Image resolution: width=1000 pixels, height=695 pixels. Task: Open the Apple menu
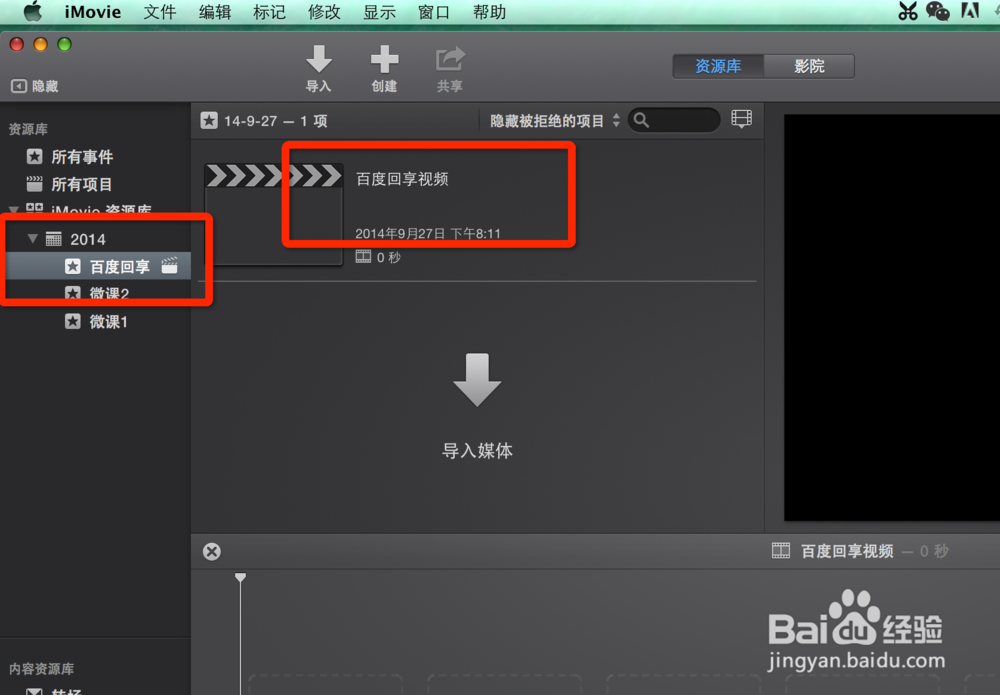point(33,11)
